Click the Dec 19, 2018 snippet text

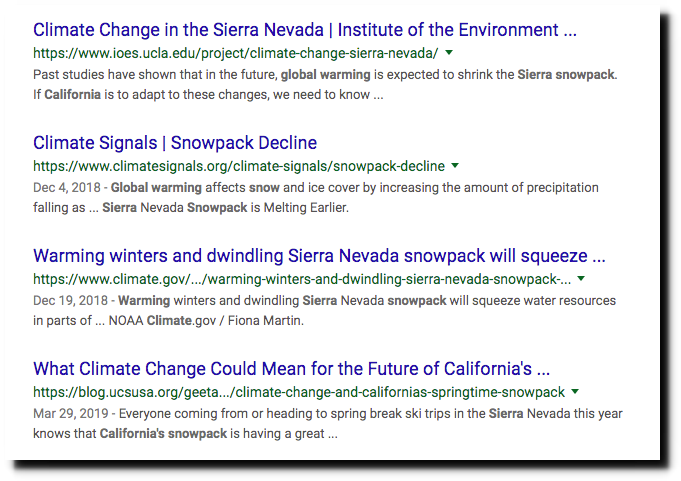point(324,310)
